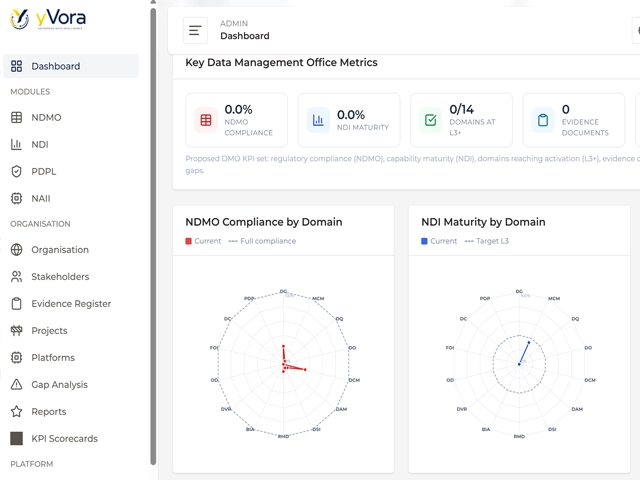Screen dimensions: 640x480
Task: Click NDMO Compliance by Domain title
Action: pos(264,222)
